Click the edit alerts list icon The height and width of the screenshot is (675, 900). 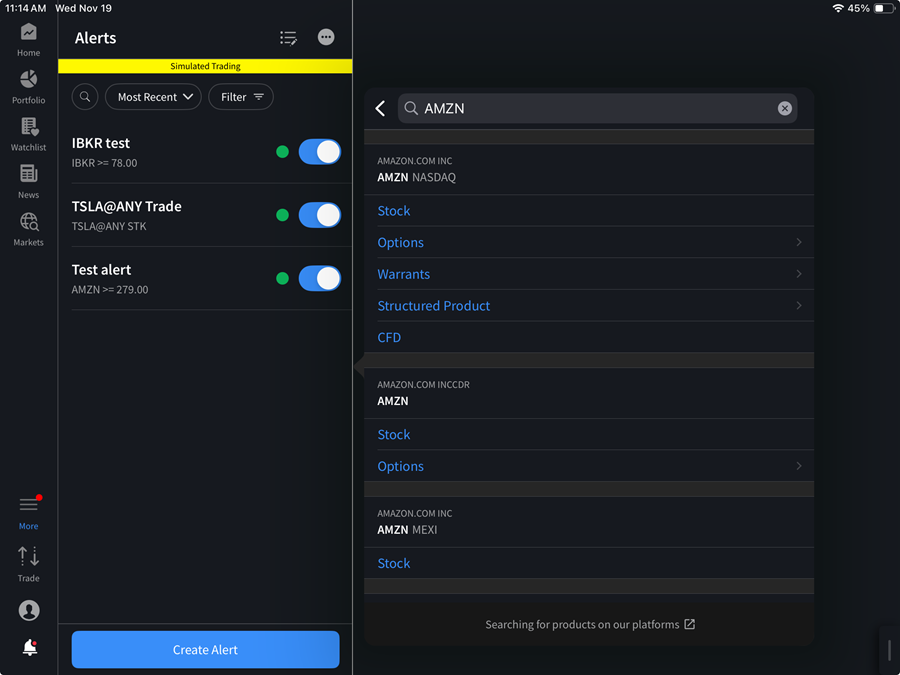coord(288,38)
